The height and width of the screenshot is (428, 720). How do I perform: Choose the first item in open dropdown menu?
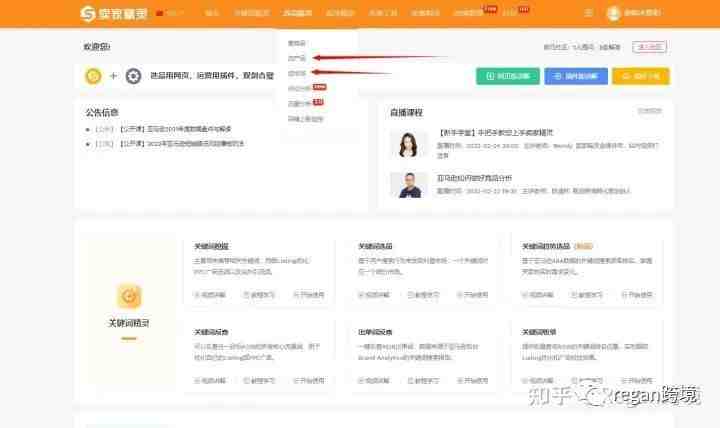pyautogui.click(x=297, y=43)
